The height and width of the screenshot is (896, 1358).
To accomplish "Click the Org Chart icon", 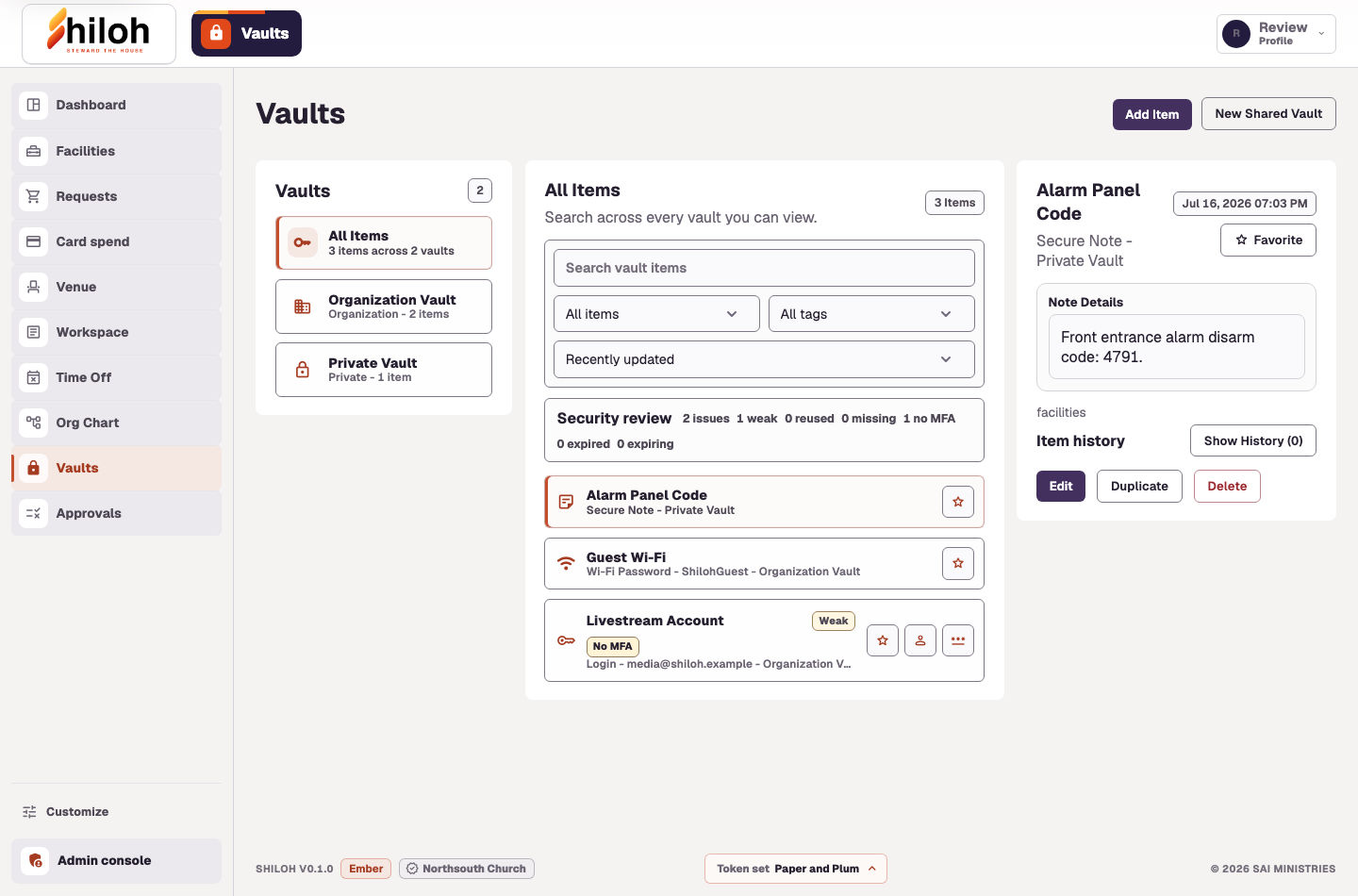I will pyautogui.click(x=34, y=423).
